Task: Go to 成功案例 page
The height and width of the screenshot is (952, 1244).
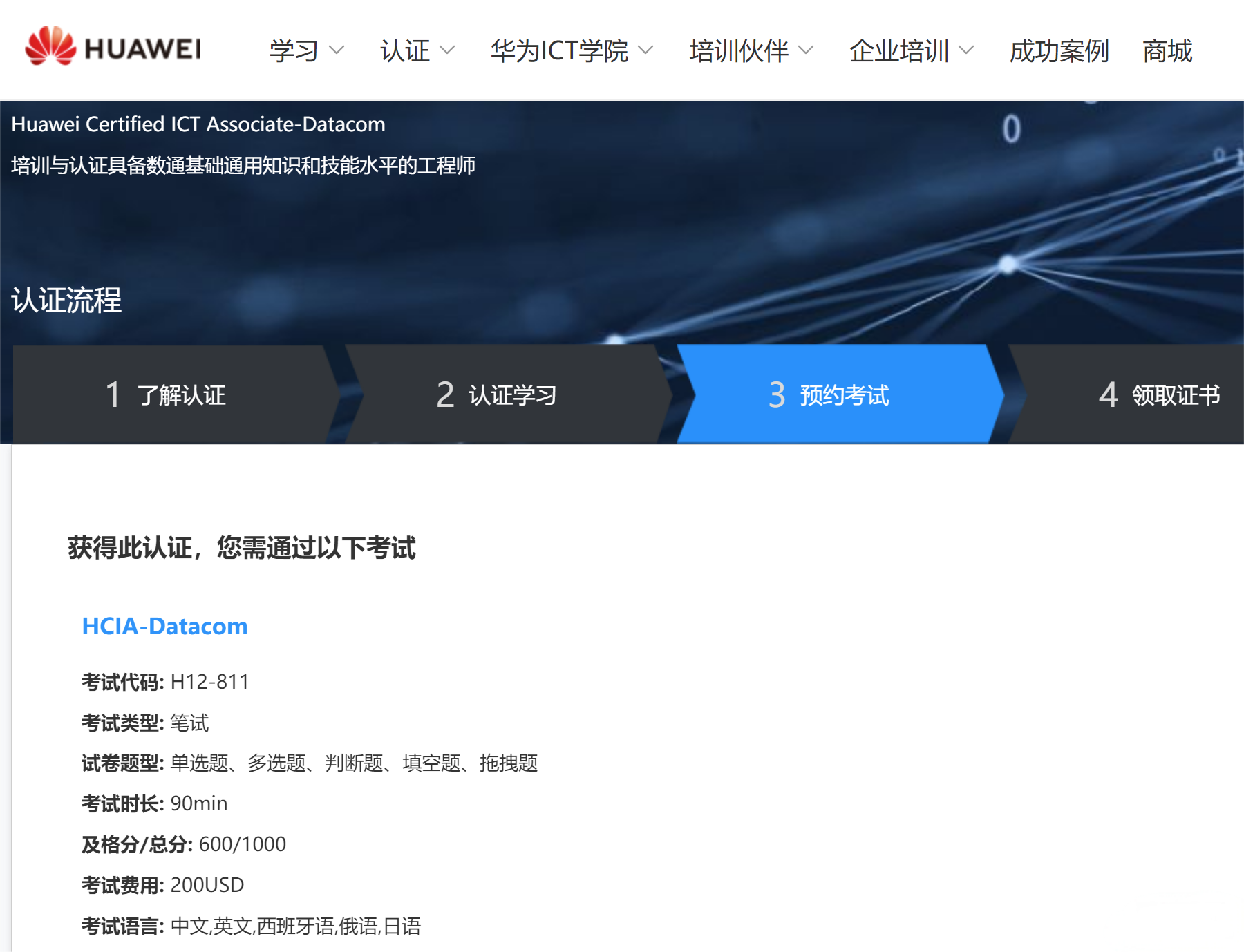Action: point(1059,50)
